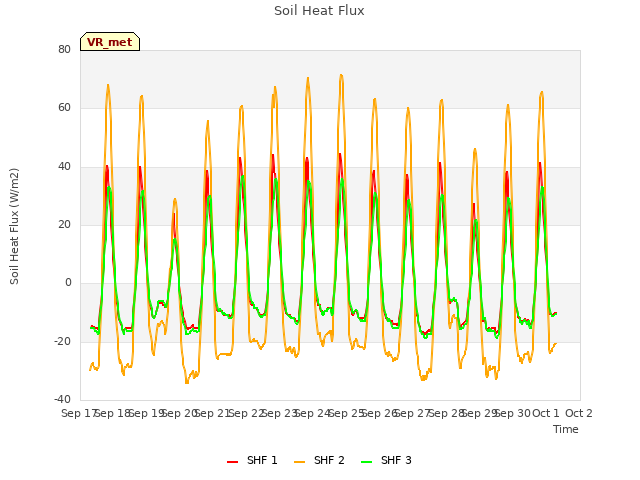Screen dimensions: 640x480
Task: Click the VR_met annotation label
Action: [110, 42]
